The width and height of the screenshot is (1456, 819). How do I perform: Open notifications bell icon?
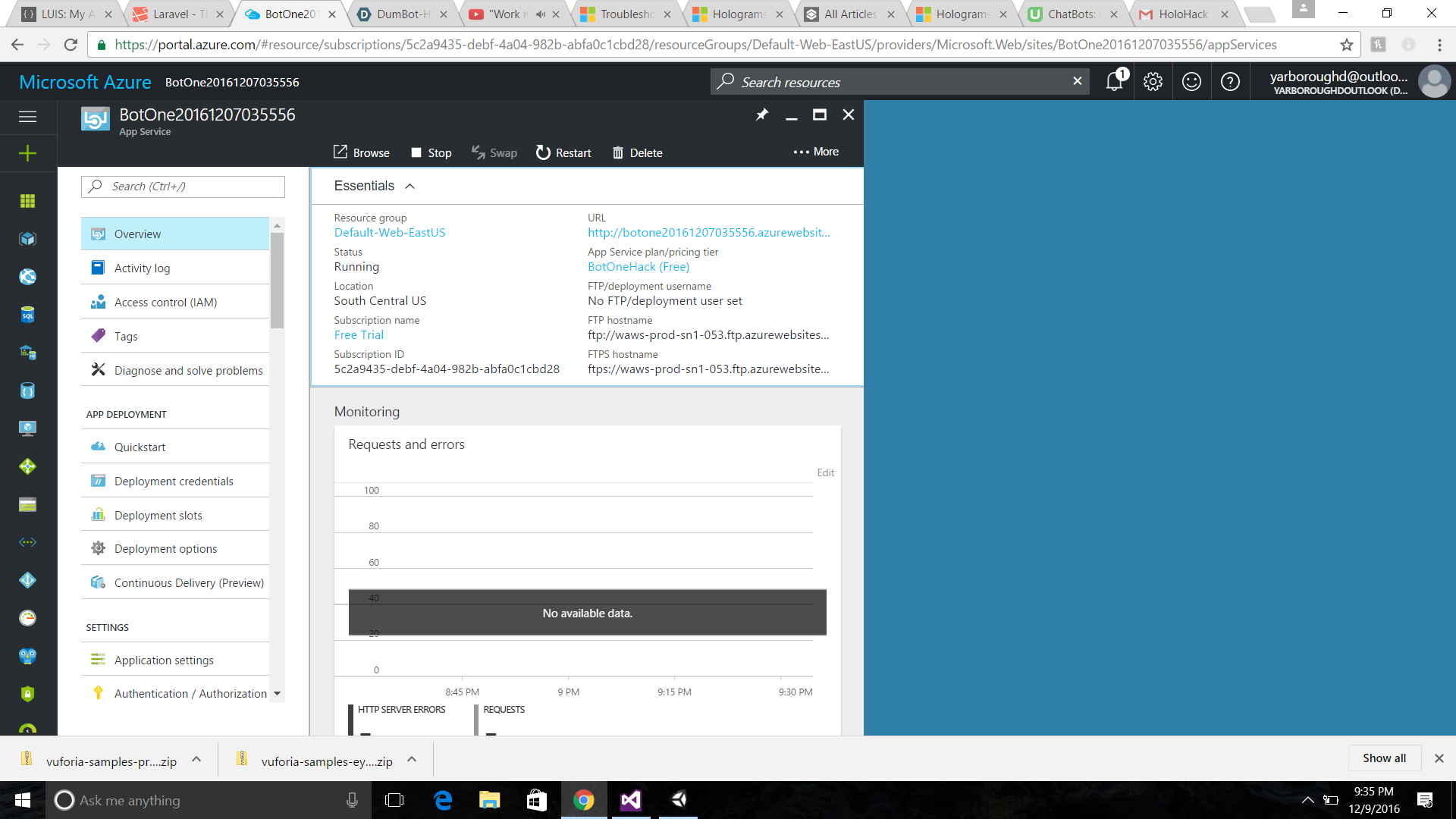1114,82
